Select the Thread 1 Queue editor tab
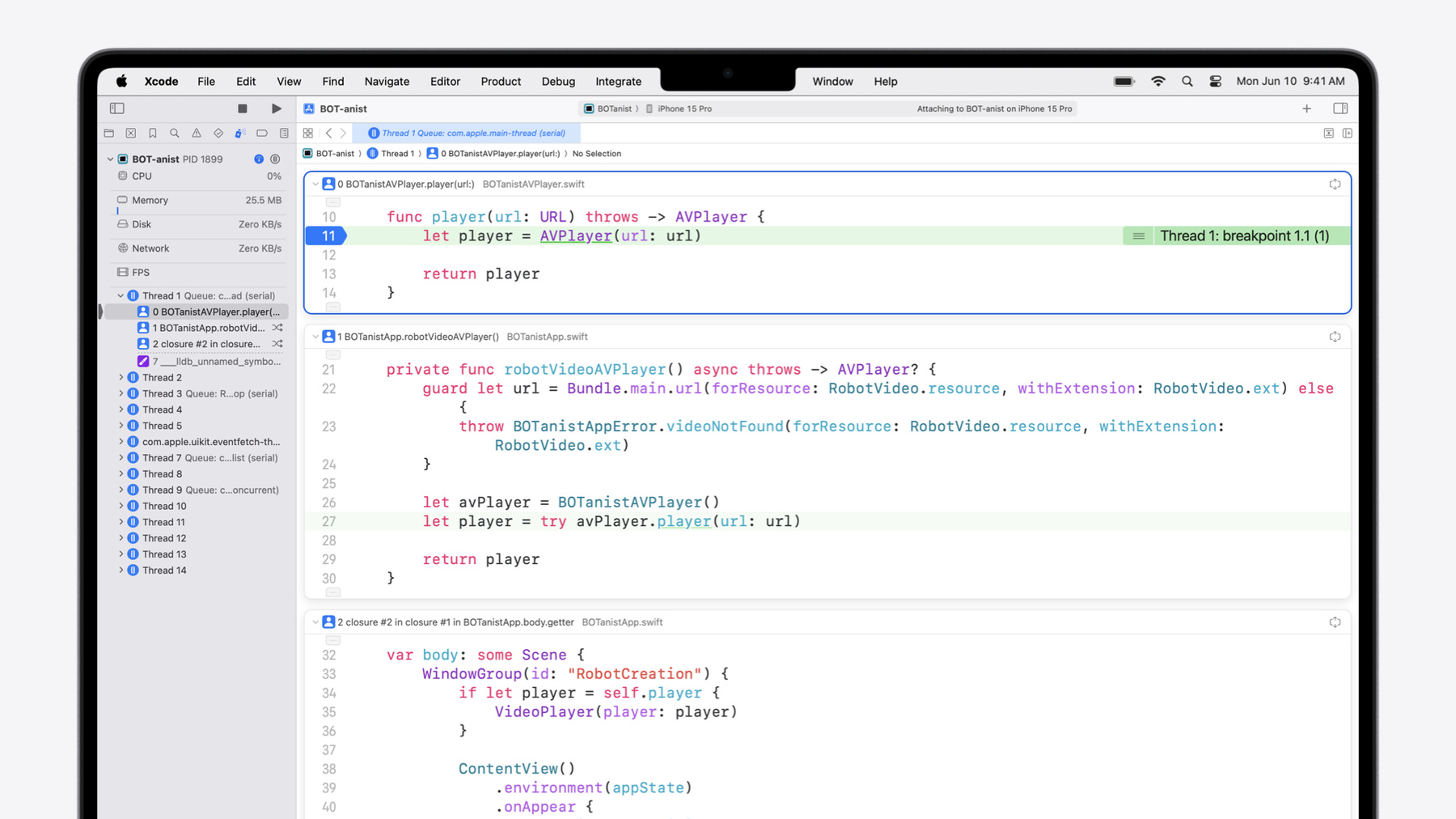The image size is (1456, 819). click(468, 133)
